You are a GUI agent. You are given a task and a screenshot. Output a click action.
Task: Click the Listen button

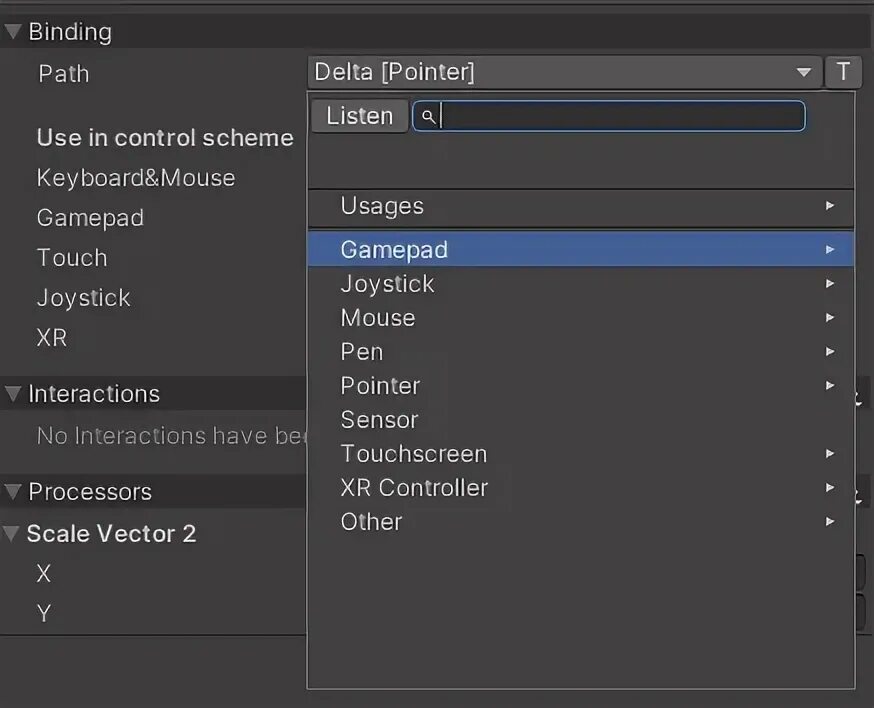(359, 116)
